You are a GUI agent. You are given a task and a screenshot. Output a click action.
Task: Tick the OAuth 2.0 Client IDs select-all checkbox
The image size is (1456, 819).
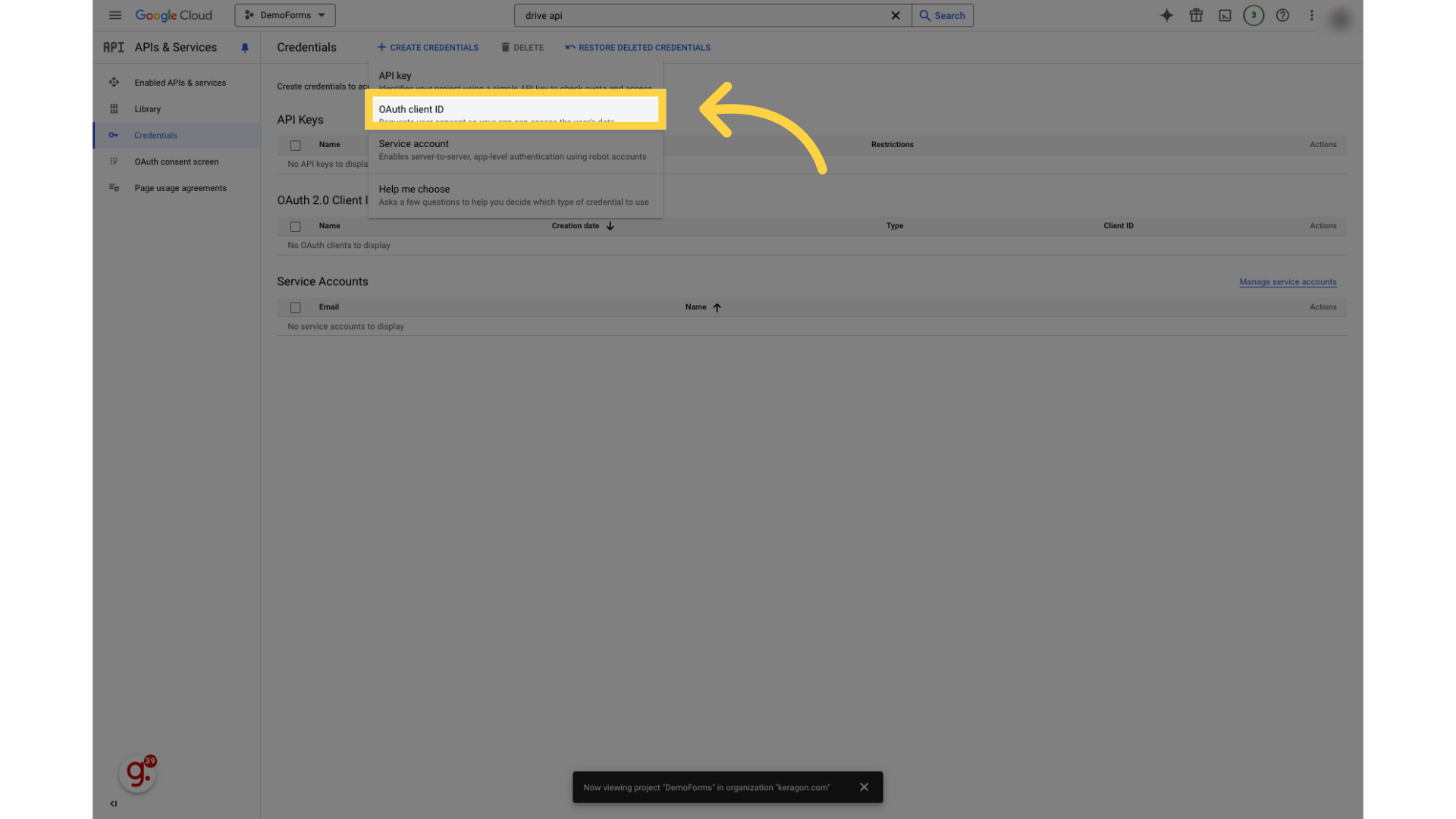pos(296,227)
